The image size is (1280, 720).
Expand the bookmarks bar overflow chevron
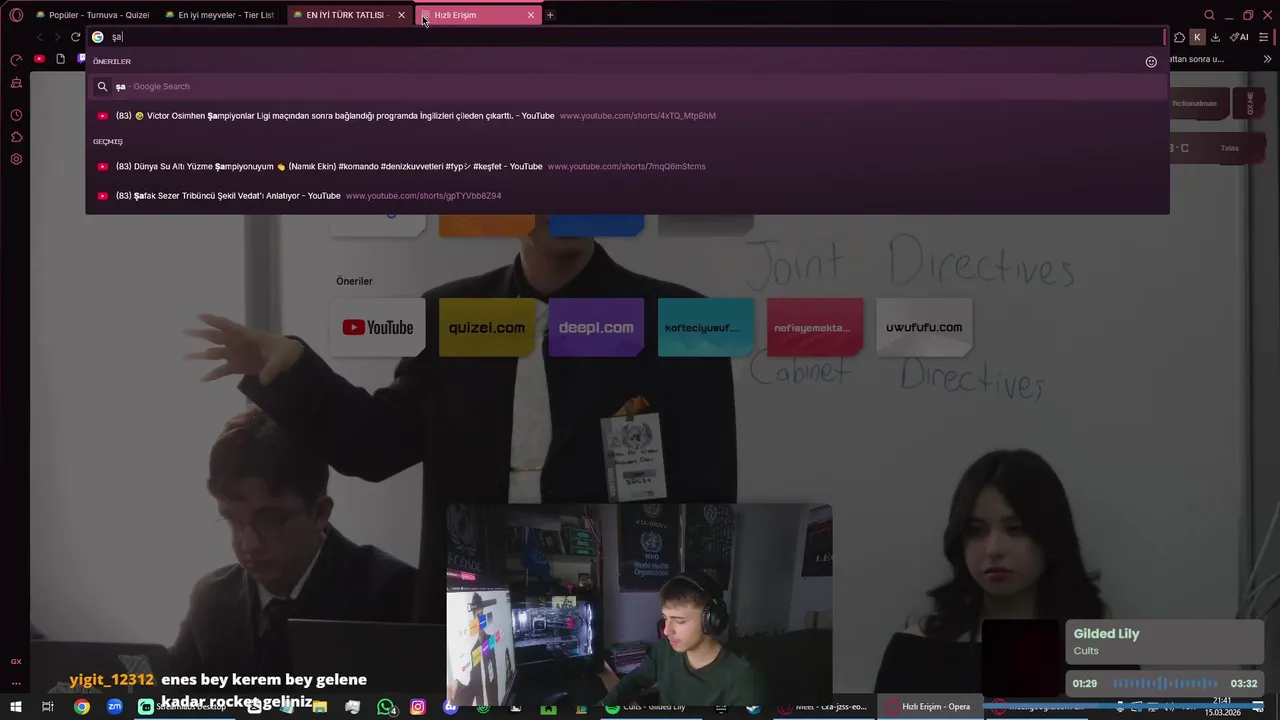pyautogui.click(x=1266, y=59)
